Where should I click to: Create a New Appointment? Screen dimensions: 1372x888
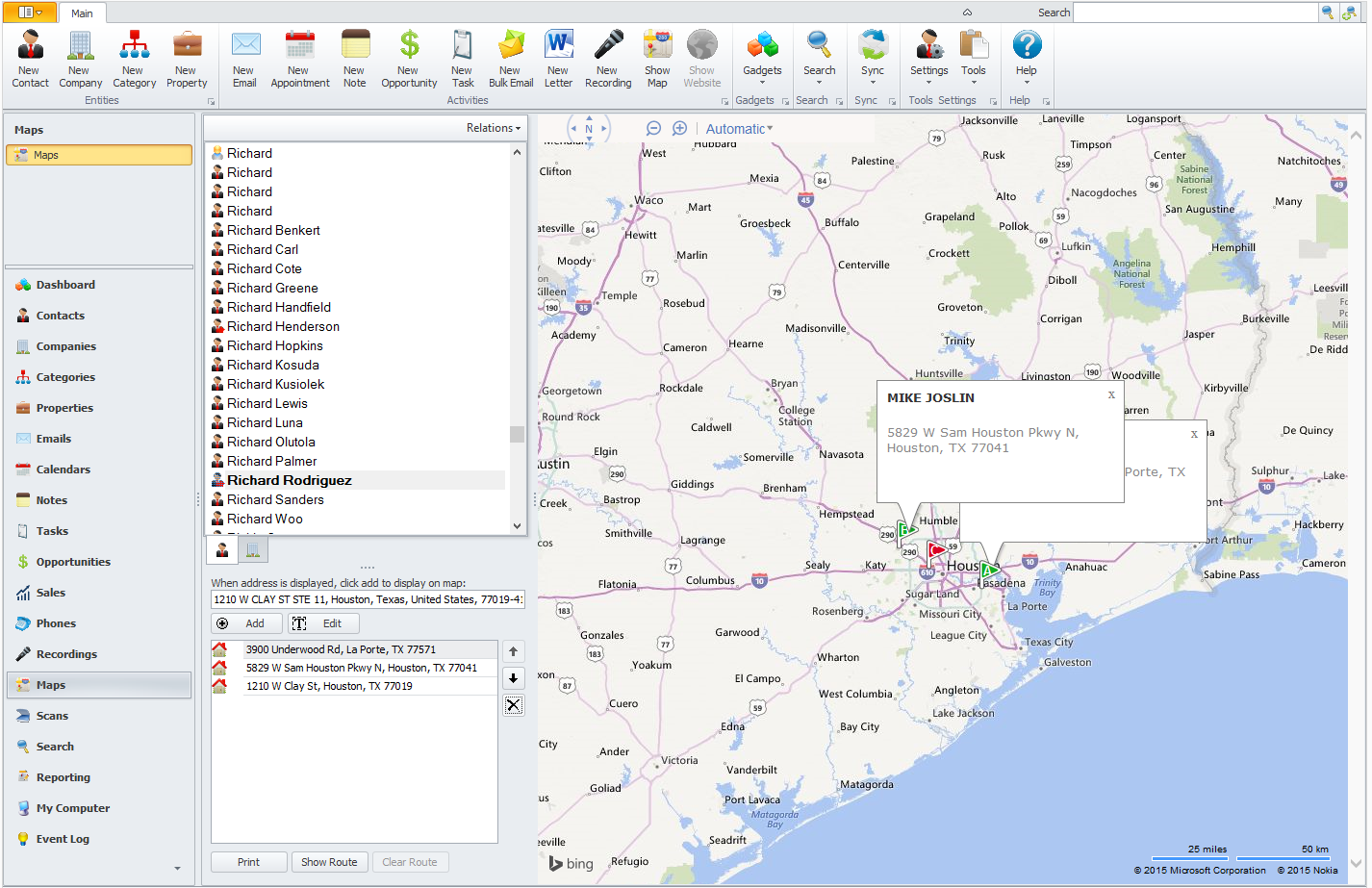coord(300,59)
